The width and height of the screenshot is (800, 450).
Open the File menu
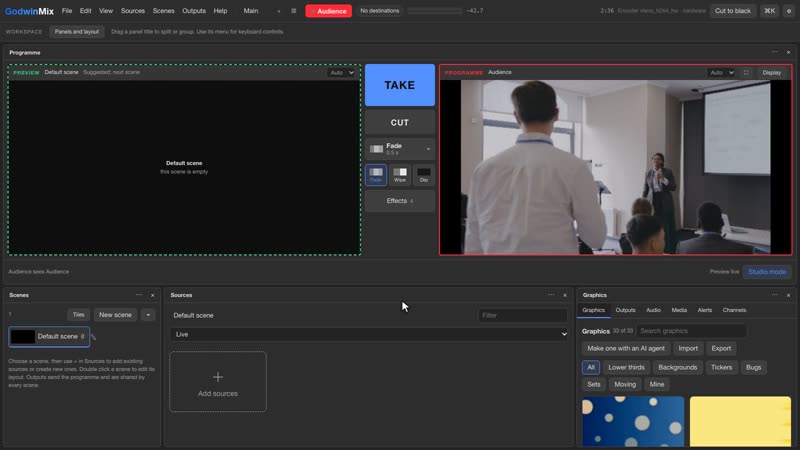pos(67,11)
